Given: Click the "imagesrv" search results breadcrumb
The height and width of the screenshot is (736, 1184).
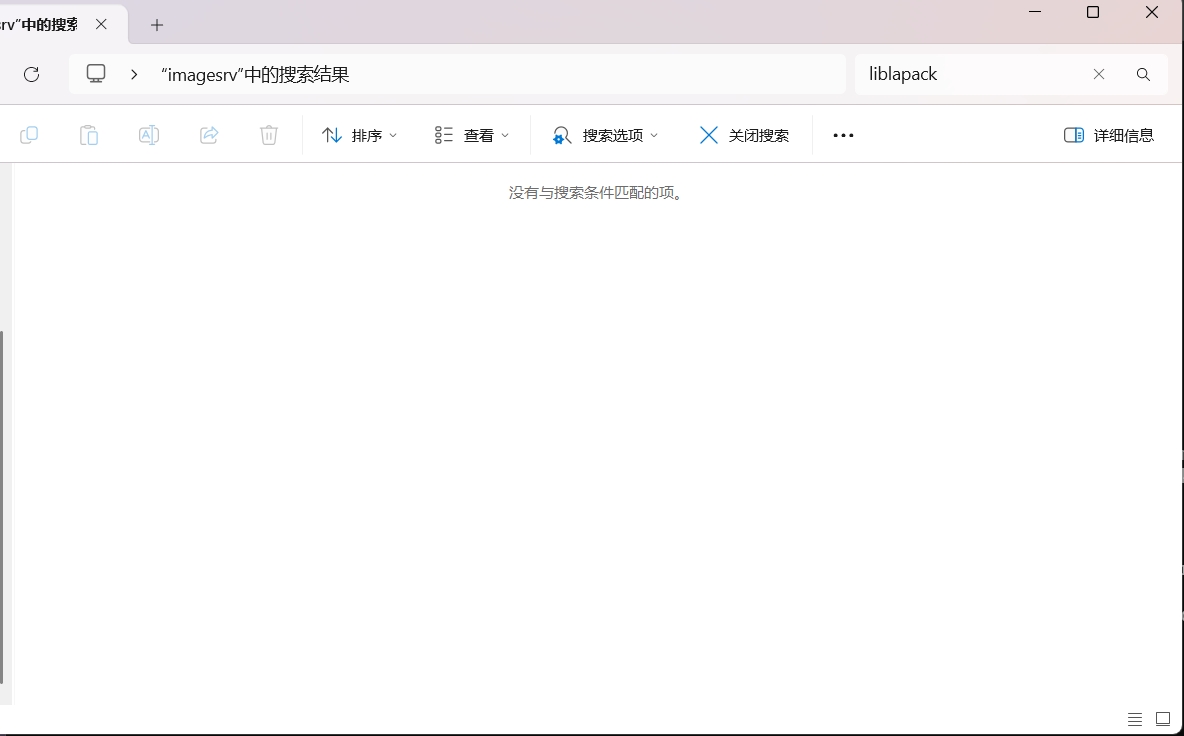Looking at the screenshot, I should click(254, 74).
